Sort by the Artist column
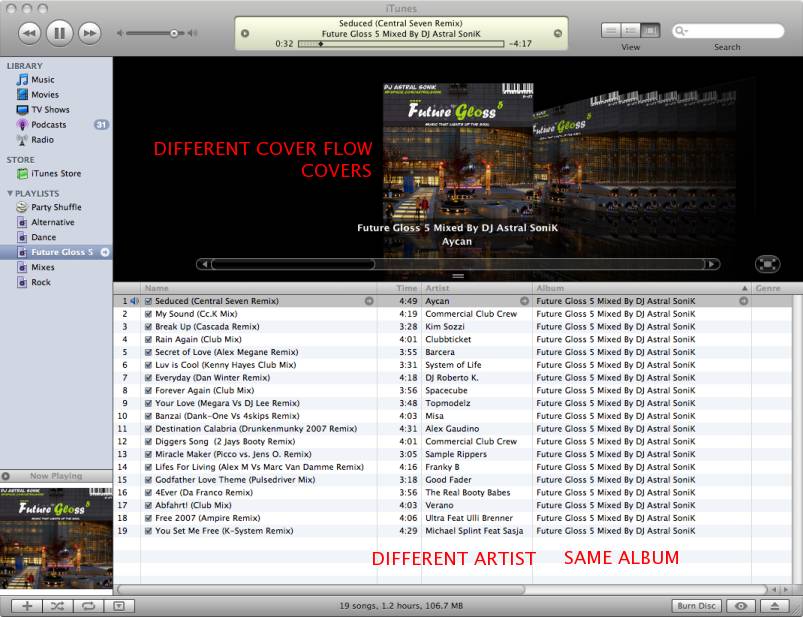 (477, 288)
